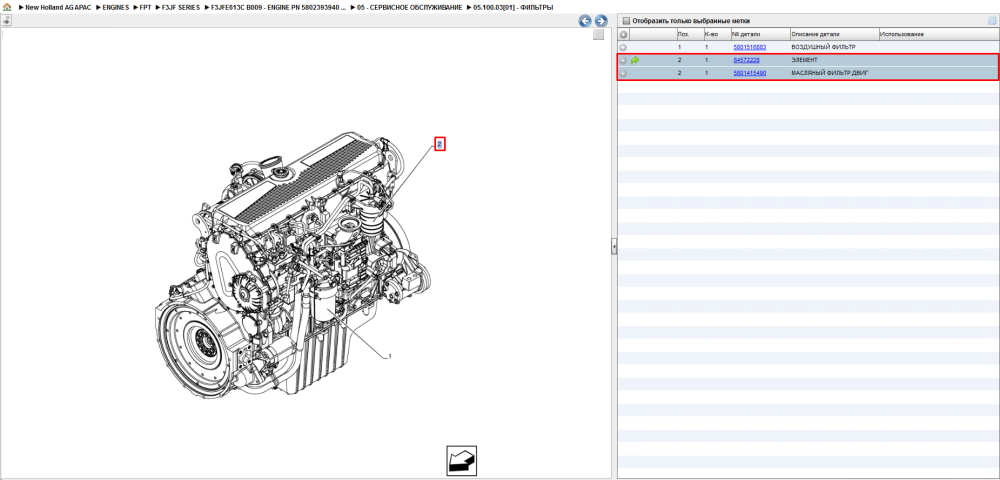The height and width of the screenshot is (480, 1000).
Task: Open part number link 5801516883
Action: [750, 47]
